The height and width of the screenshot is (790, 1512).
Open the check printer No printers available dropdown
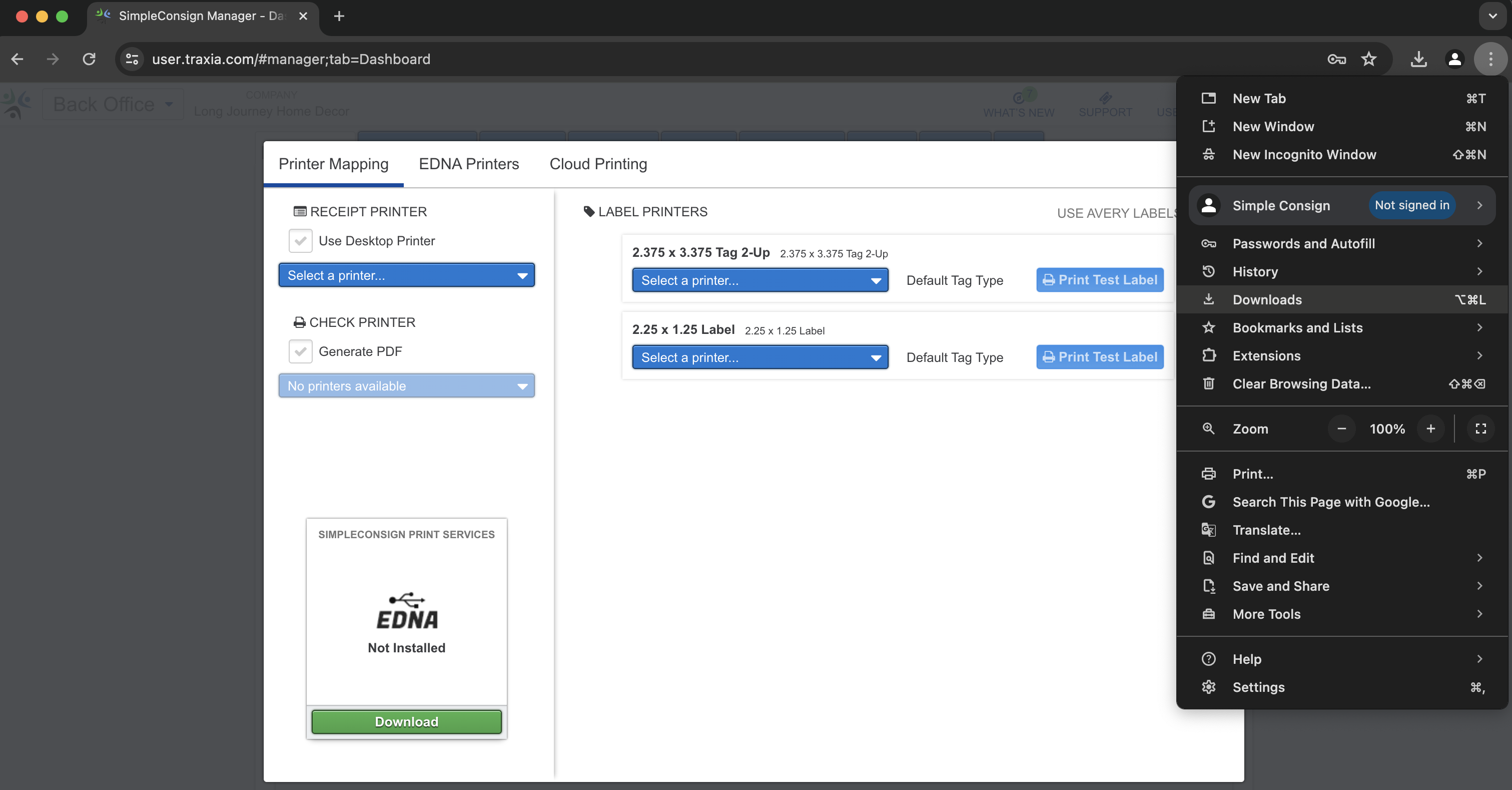[x=406, y=386]
